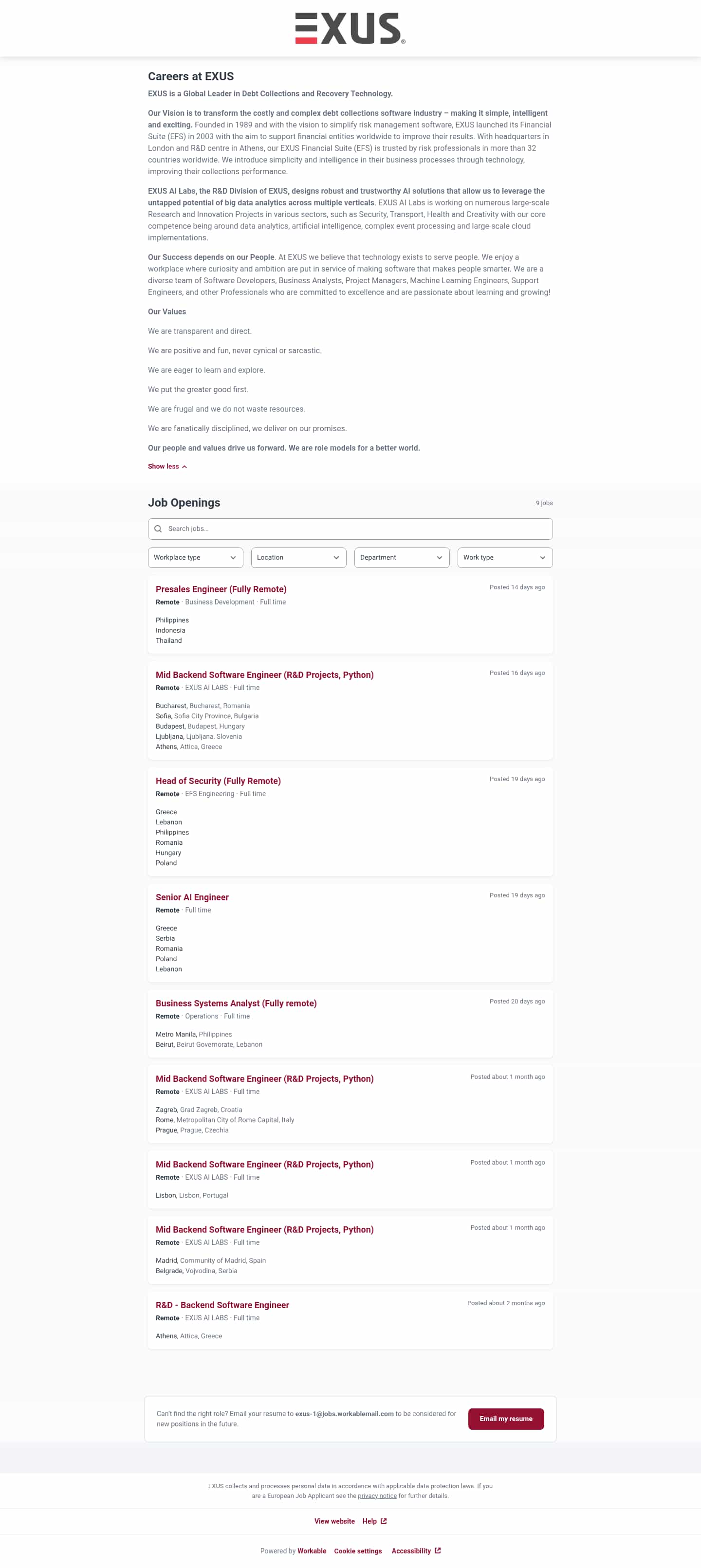Open the Presales Engineer (Fully Remote) job posting
This screenshot has width=701, height=1568.
tap(221, 589)
